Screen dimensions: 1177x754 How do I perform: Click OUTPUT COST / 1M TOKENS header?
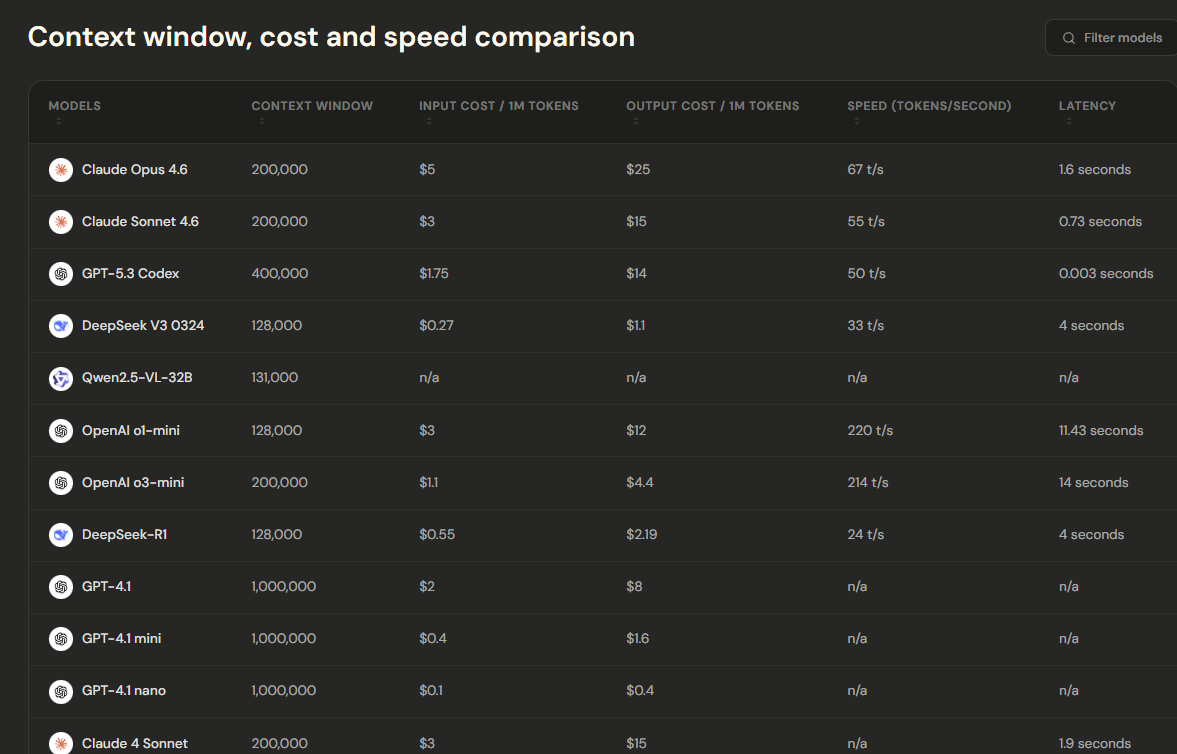pos(712,106)
